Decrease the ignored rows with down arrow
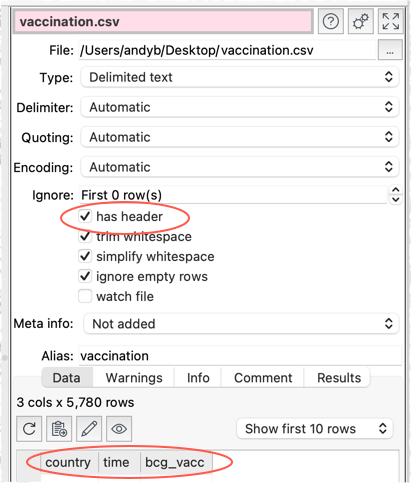 (x=396, y=199)
